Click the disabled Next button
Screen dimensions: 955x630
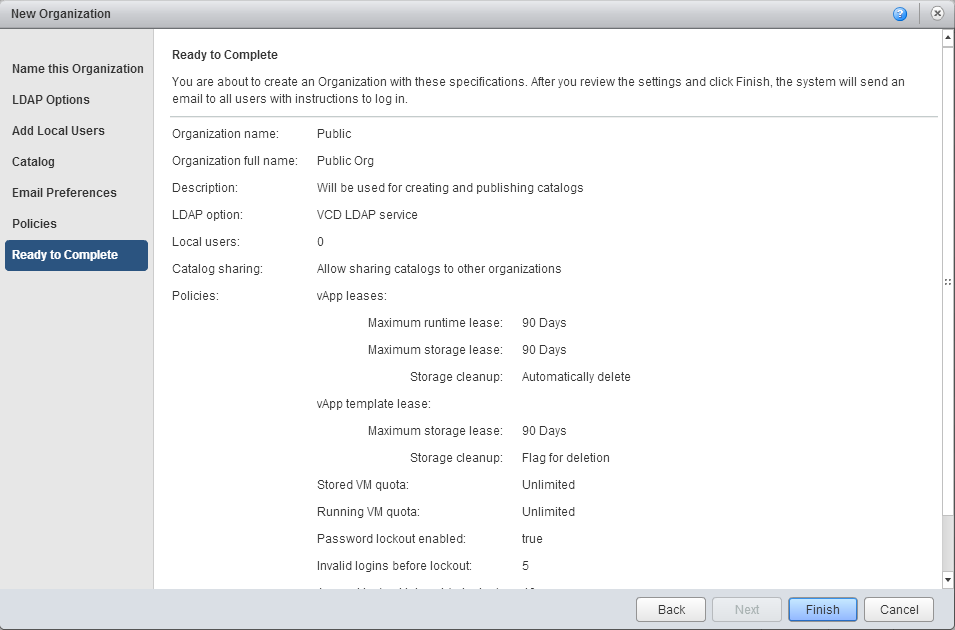coord(747,609)
